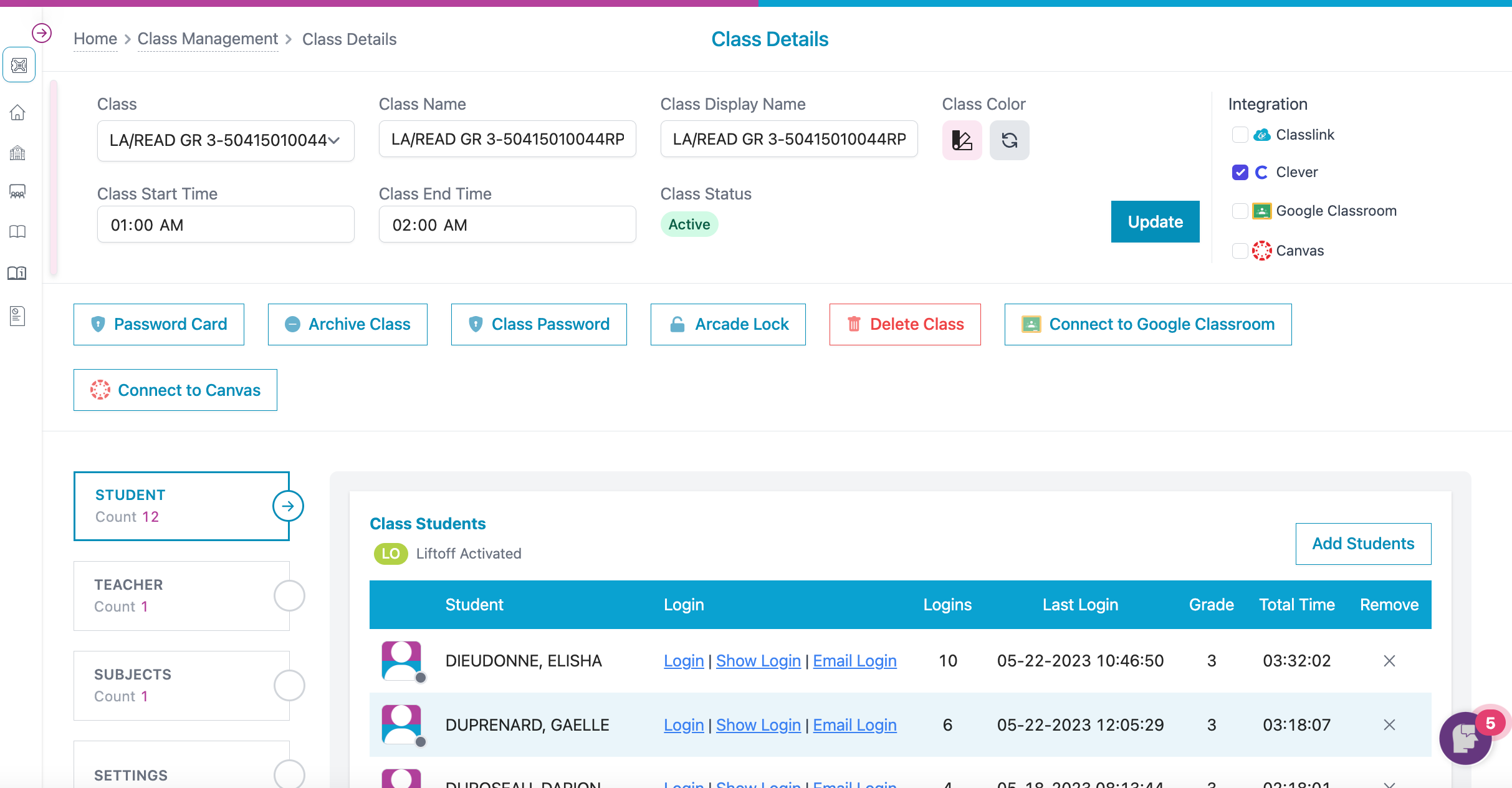This screenshot has height=788, width=1512.
Task: Enable the Canvas integration checkbox
Action: tap(1240, 251)
